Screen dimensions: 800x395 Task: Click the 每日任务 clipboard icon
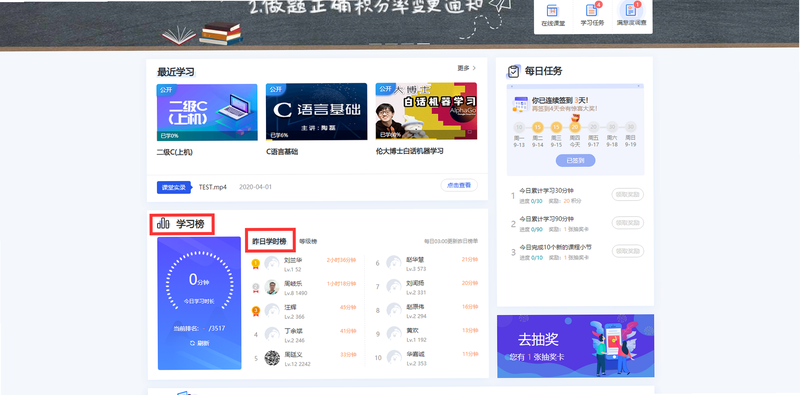click(x=514, y=71)
